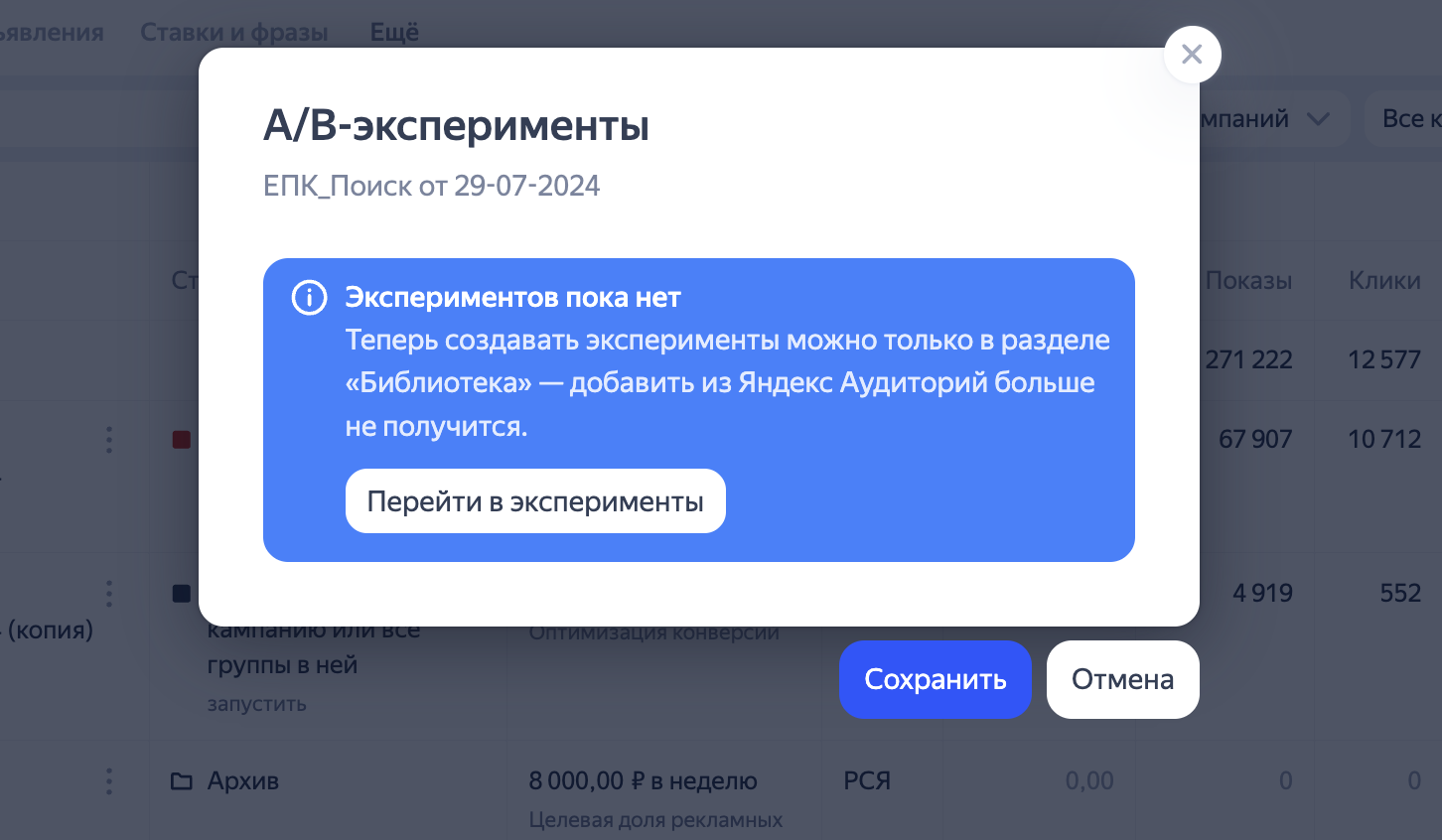Cancel with the Отмена button

(1122, 679)
